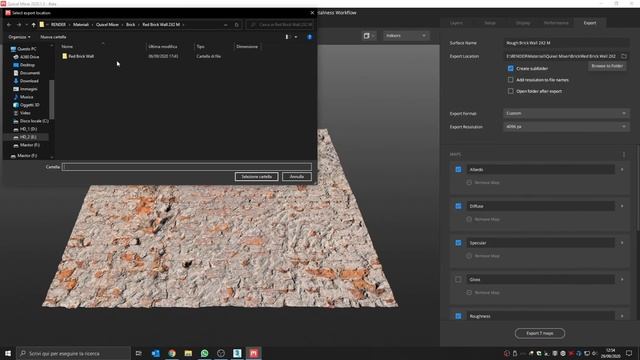Screen dimensions: 640x360
Task: Open WhatsApp from the taskbar
Action: (x=204, y=353)
